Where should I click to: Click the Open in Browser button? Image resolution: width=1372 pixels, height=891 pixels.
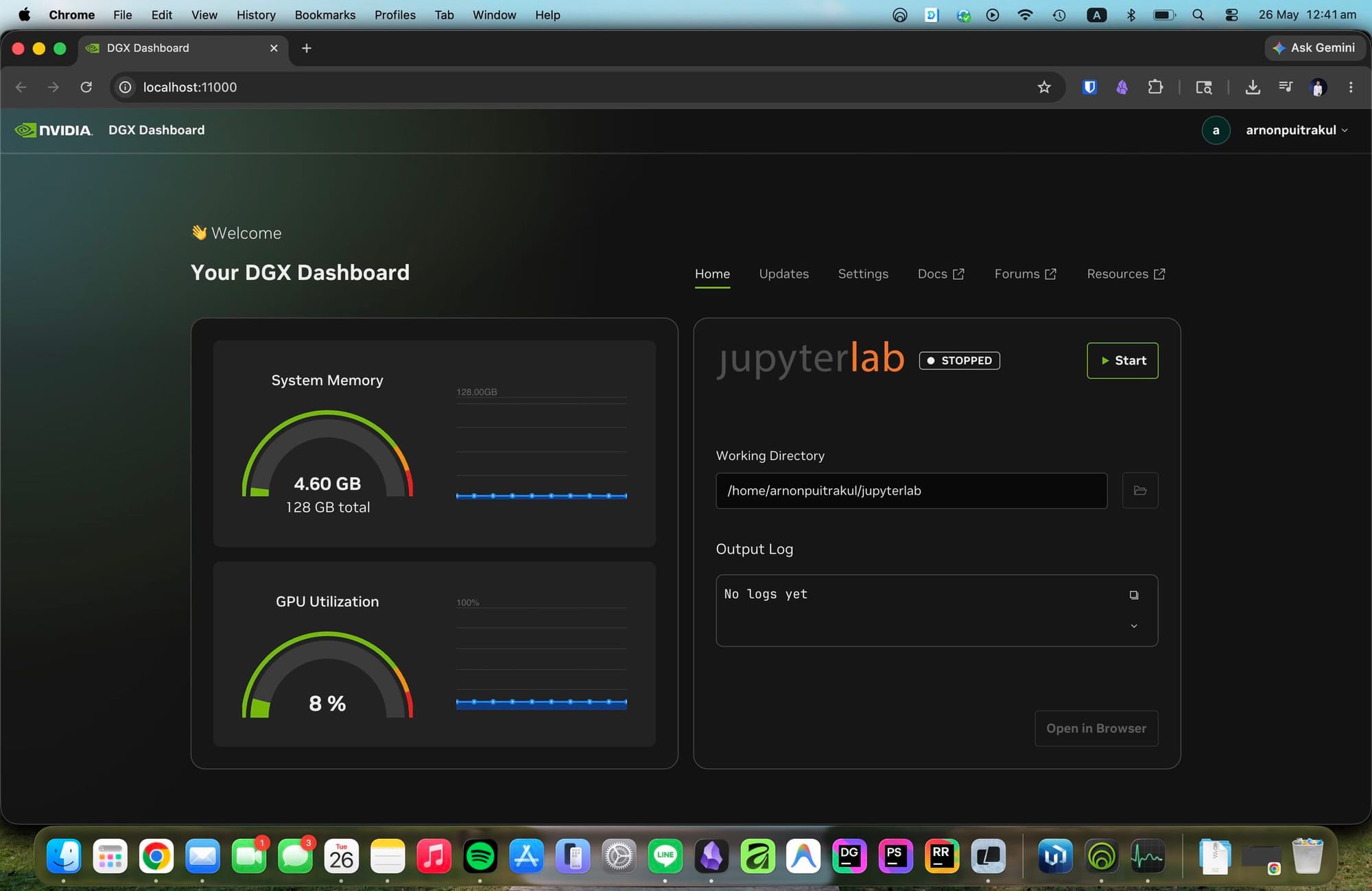[1096, 728]
